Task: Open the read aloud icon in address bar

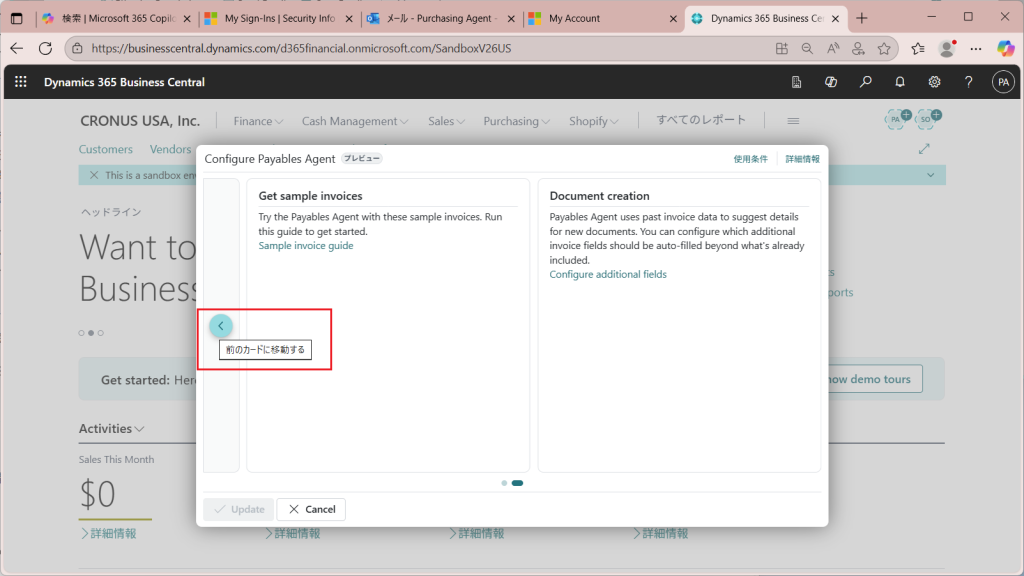Action: [833, 48]
